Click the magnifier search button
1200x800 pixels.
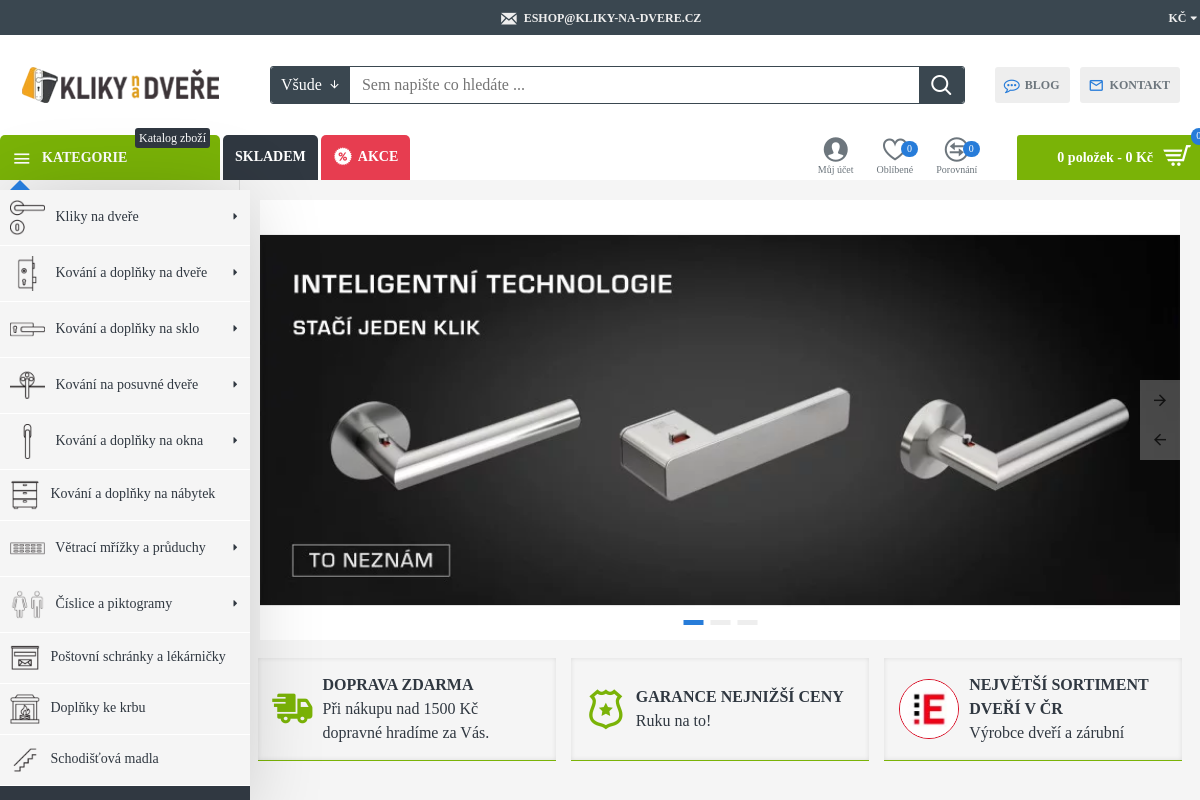(941, 85)
